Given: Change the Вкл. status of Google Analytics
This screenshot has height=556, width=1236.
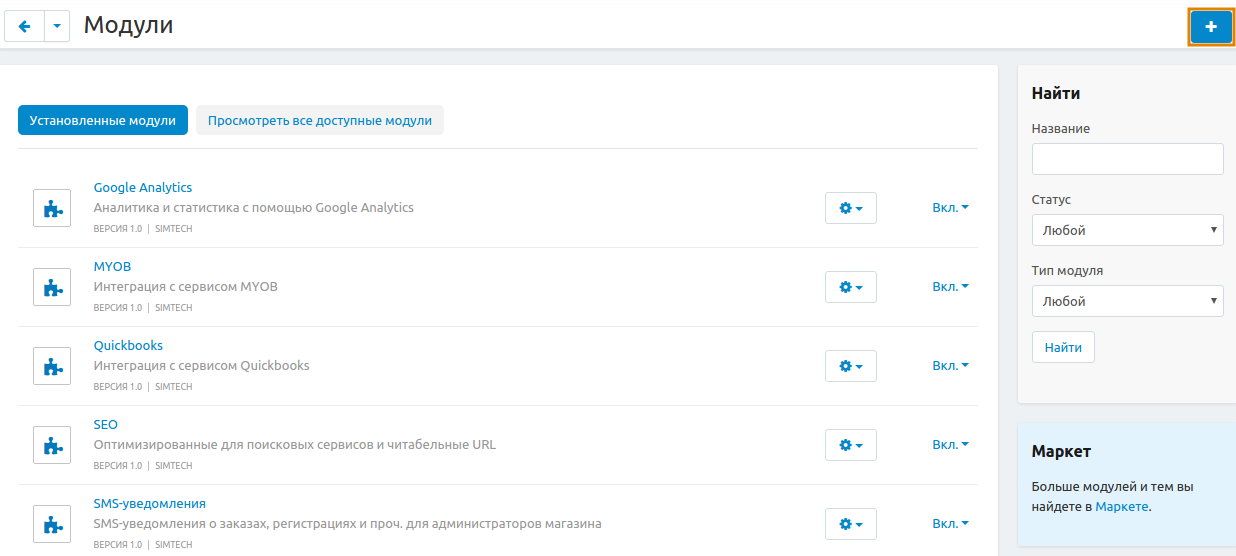Looking at the screenshot, I should point(950,208).
